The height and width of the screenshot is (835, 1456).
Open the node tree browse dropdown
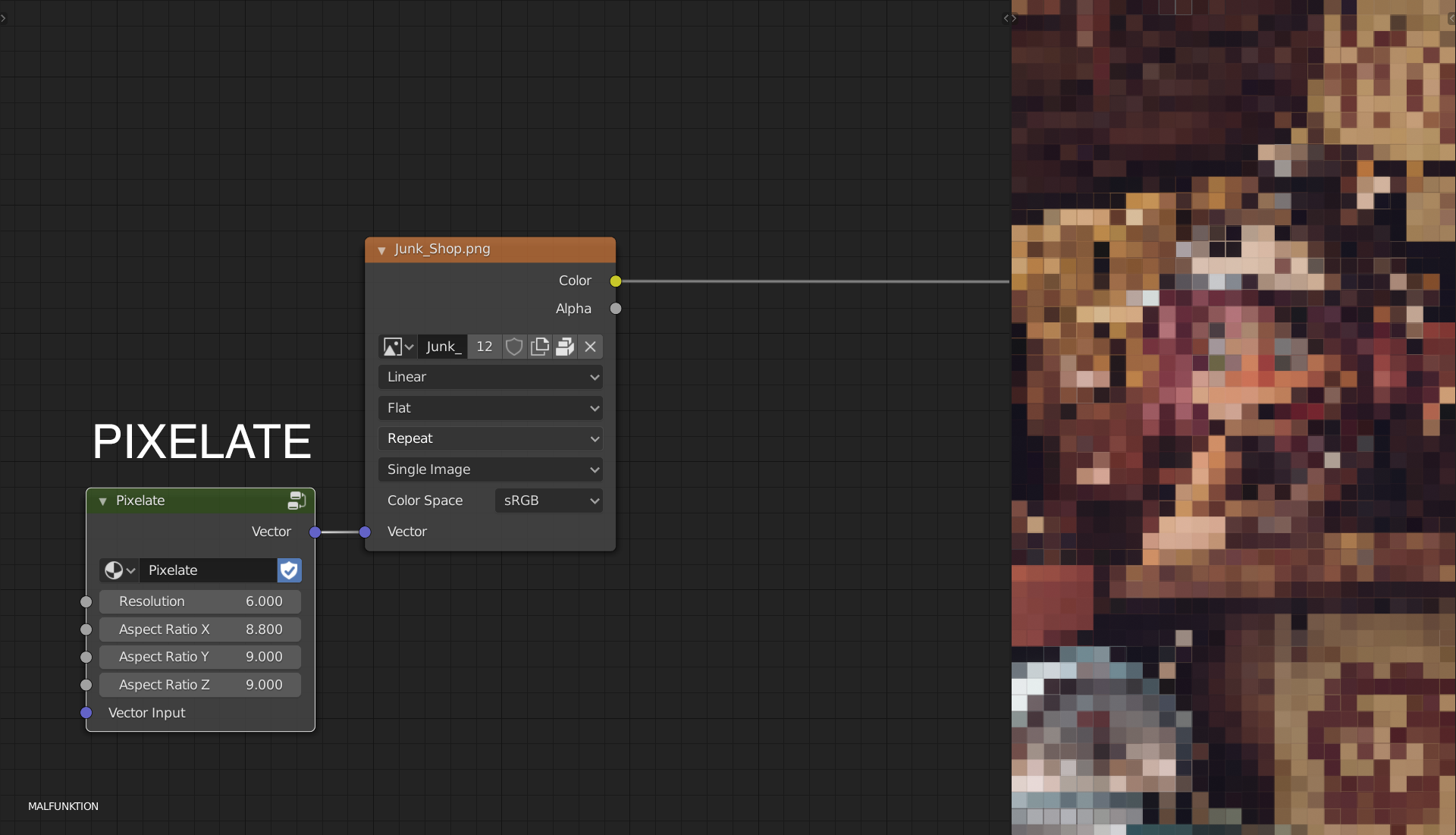click(119, 570)
